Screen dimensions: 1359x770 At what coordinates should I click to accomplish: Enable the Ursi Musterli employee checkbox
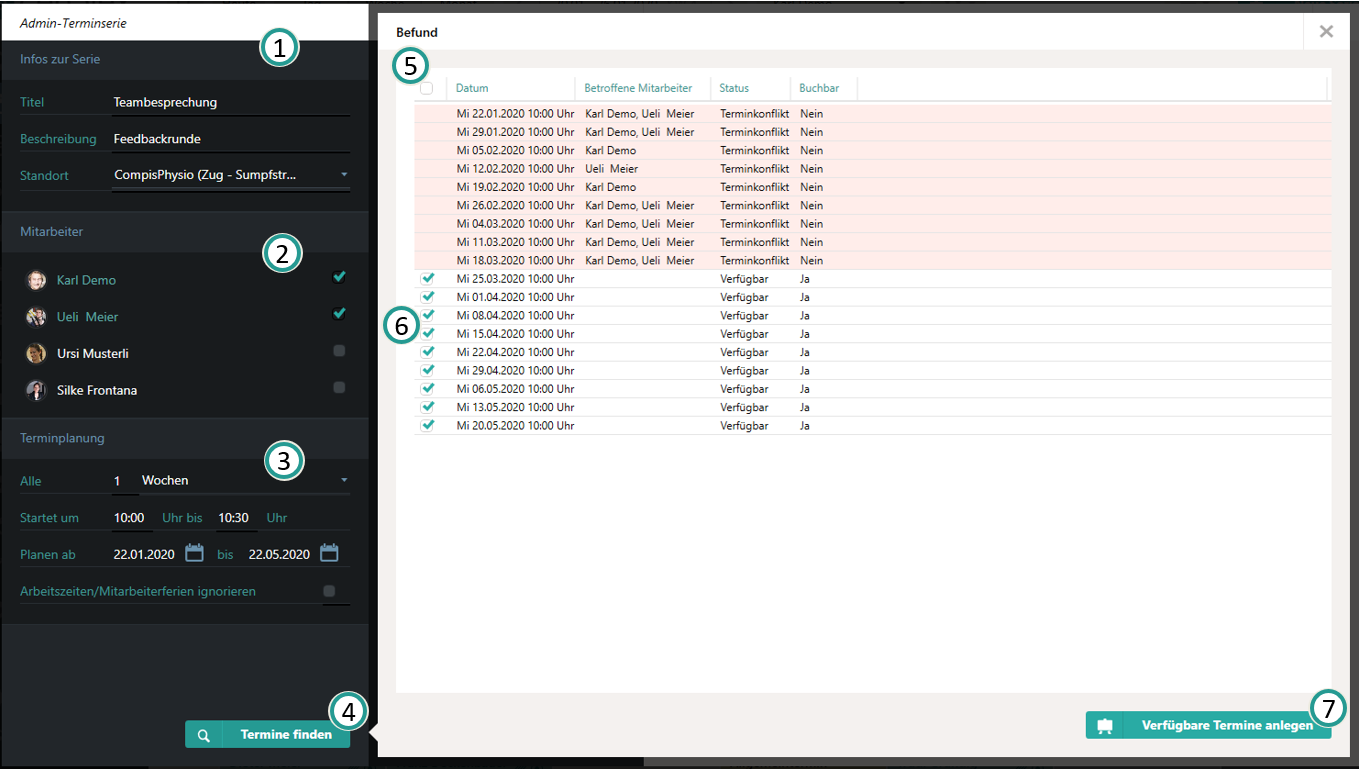[339, 351]
